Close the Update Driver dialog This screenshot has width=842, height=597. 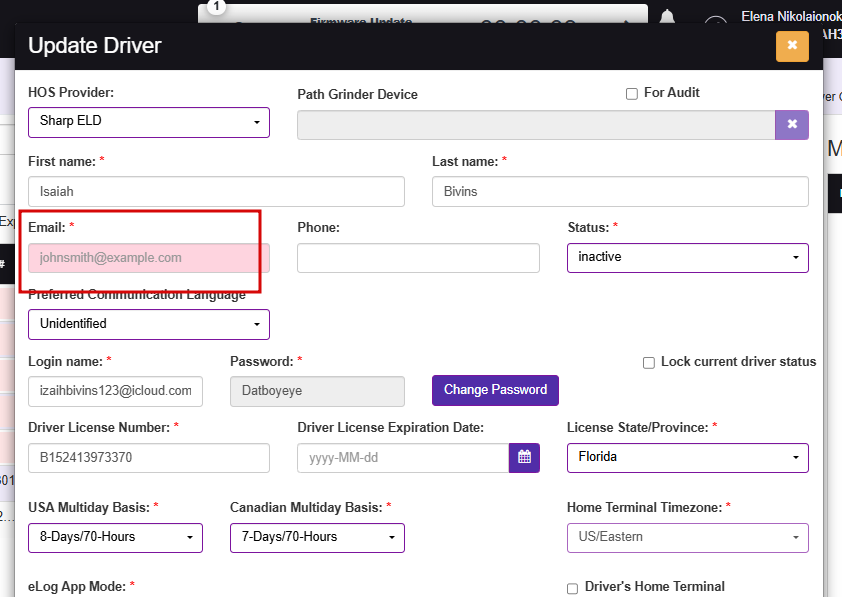click(792, 46)
